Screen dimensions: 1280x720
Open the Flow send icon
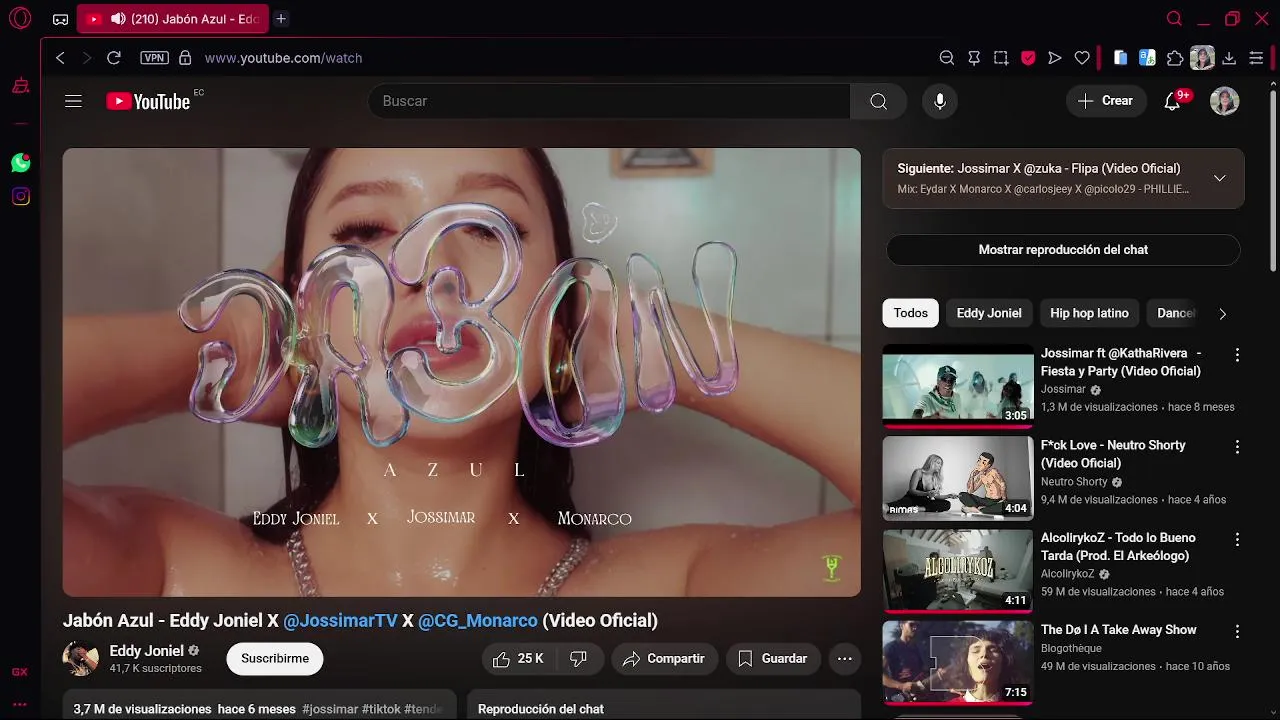click(x=1054, y=58)
